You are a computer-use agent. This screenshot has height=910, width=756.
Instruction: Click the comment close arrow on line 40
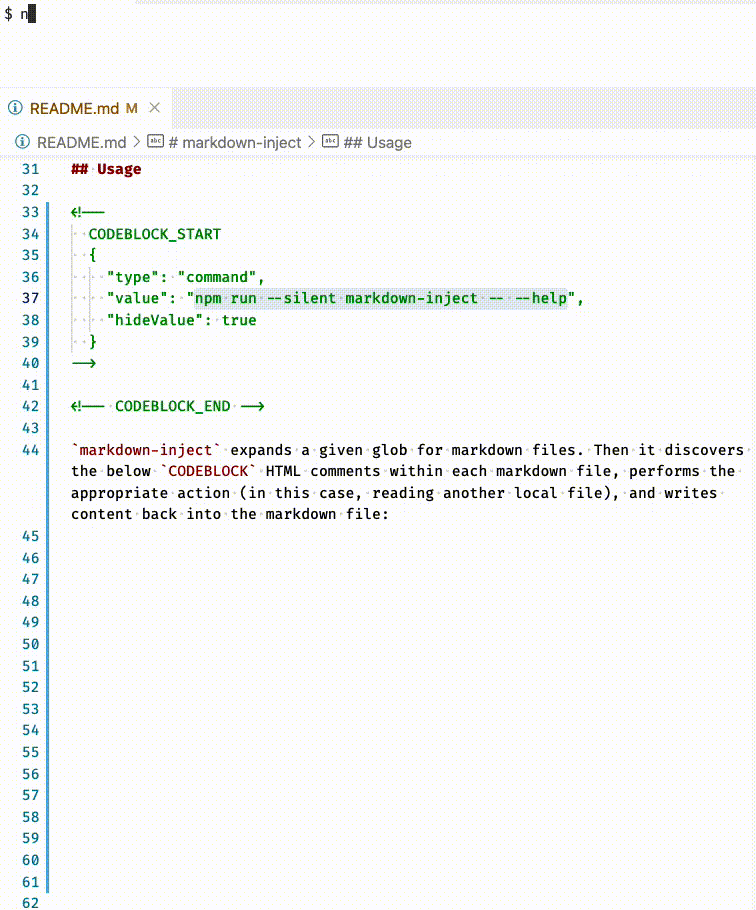coord(84,364)
